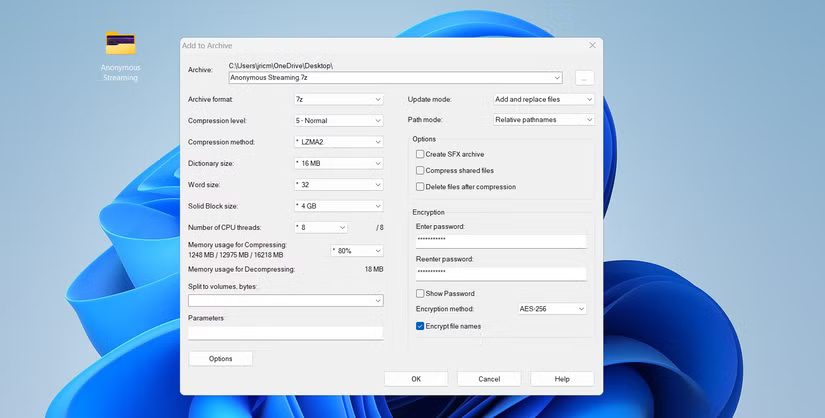Image resolution: width=825 pixels, height=418 pixels.
Task: Expand the Dictionary size dropdown
Action: (x=338, y=163)
